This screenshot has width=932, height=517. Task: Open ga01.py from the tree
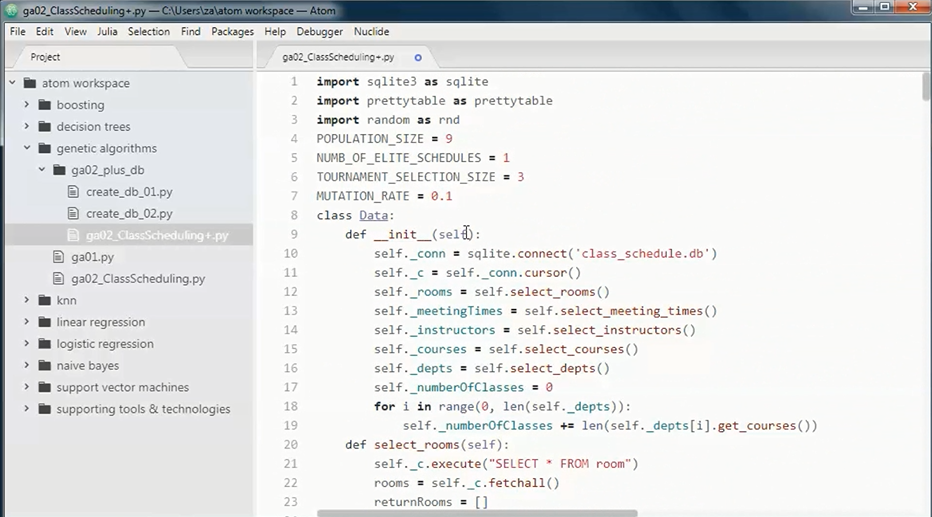(92, 257)
